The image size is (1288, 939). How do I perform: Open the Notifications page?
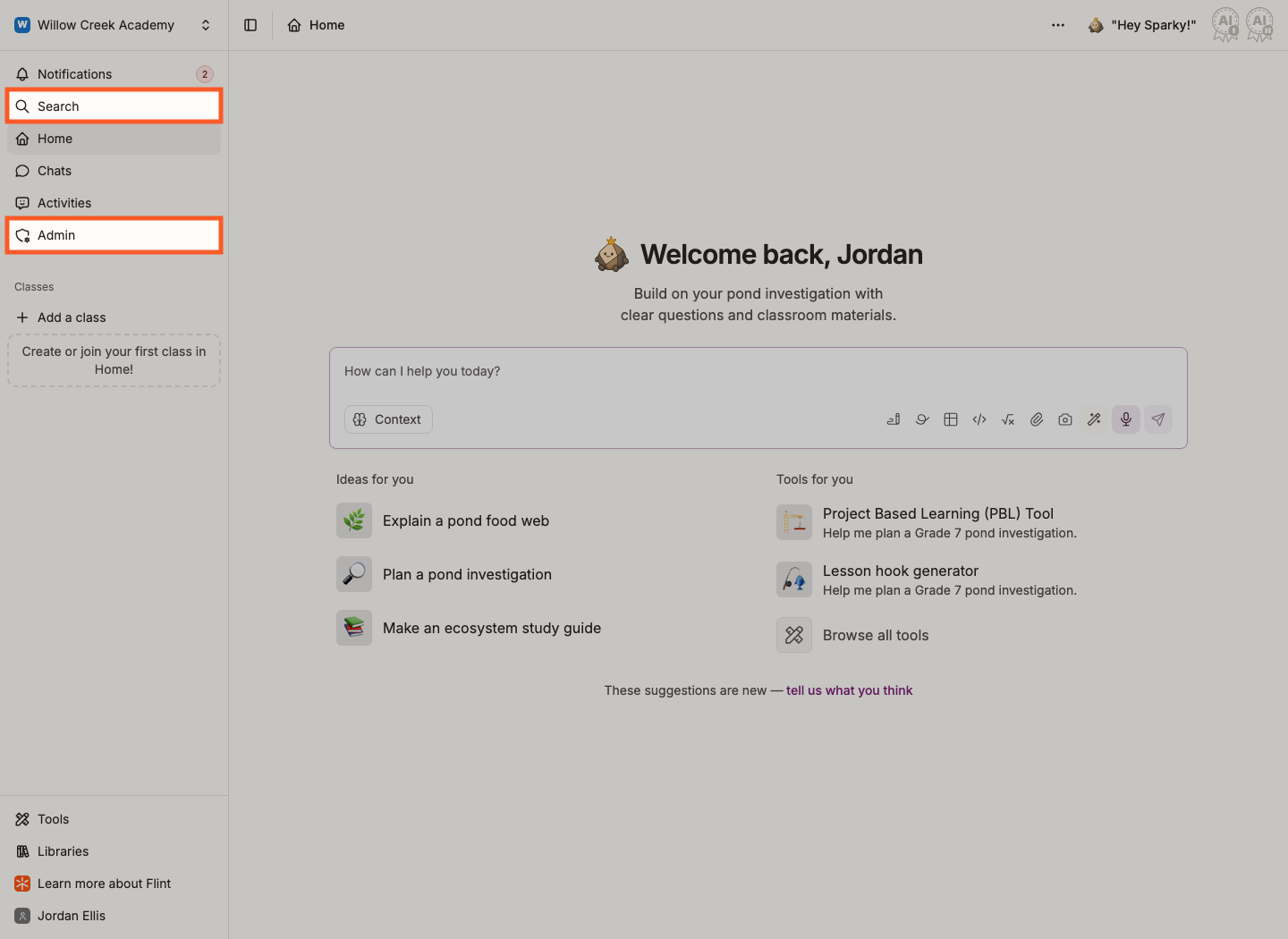coord(114,74)
